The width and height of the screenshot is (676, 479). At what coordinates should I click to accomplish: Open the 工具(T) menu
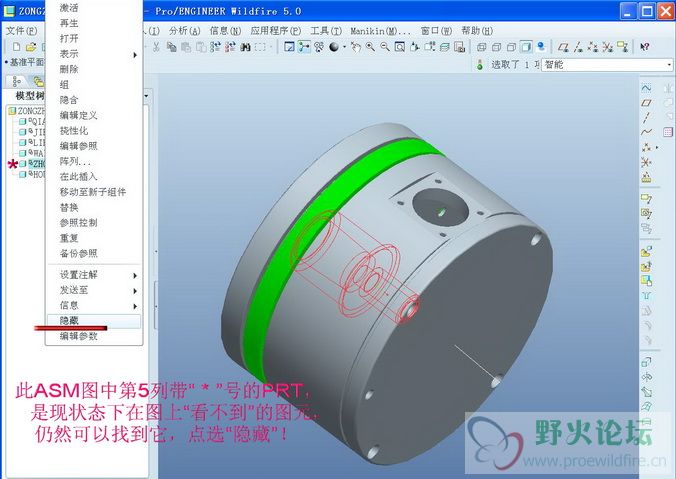point(326,31)
